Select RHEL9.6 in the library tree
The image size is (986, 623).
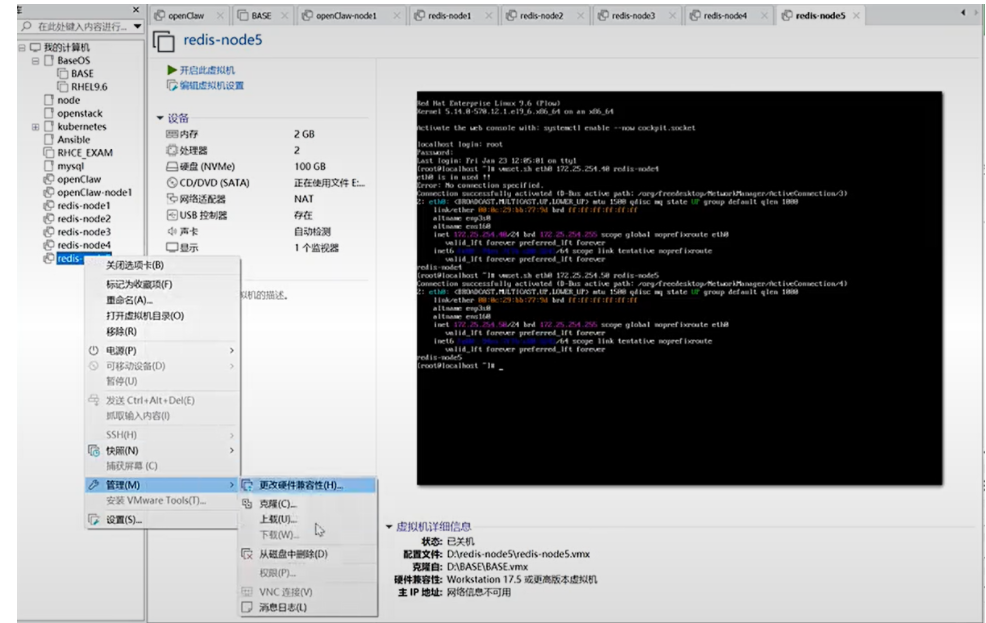(89, 87)
